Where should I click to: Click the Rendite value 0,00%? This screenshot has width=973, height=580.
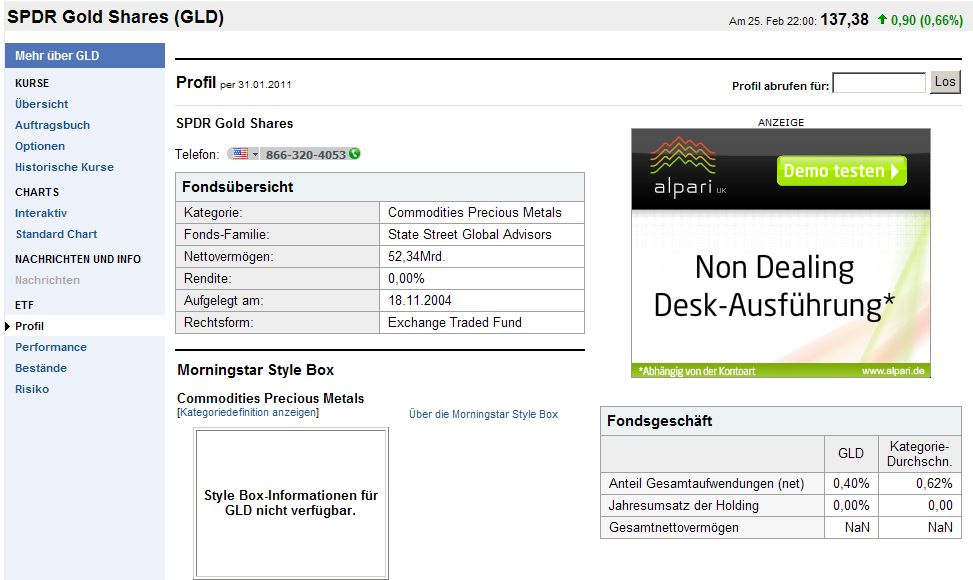(406, 279)
